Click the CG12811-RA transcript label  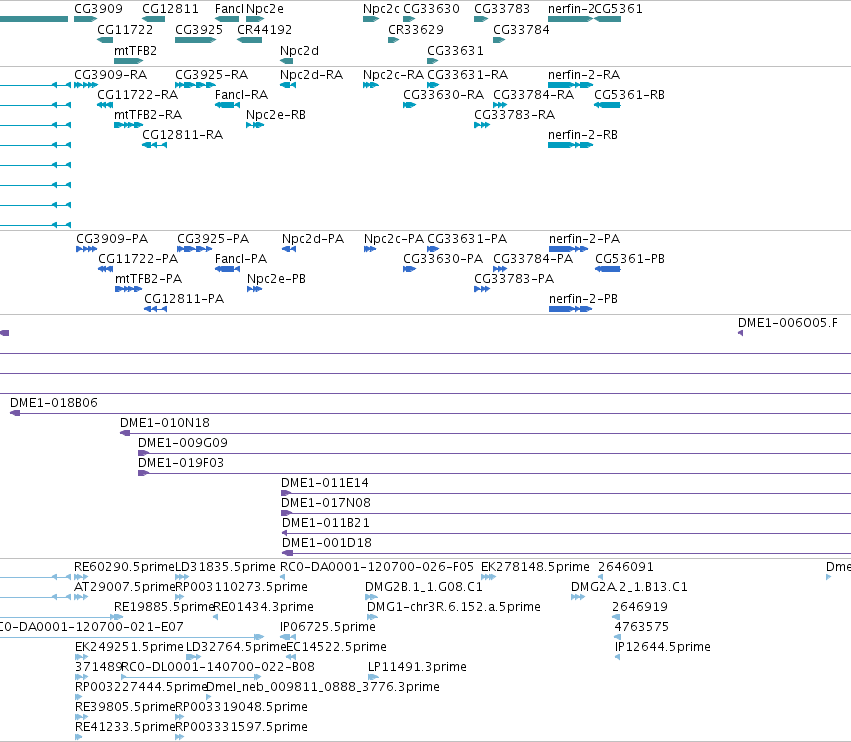click(183, 135)
